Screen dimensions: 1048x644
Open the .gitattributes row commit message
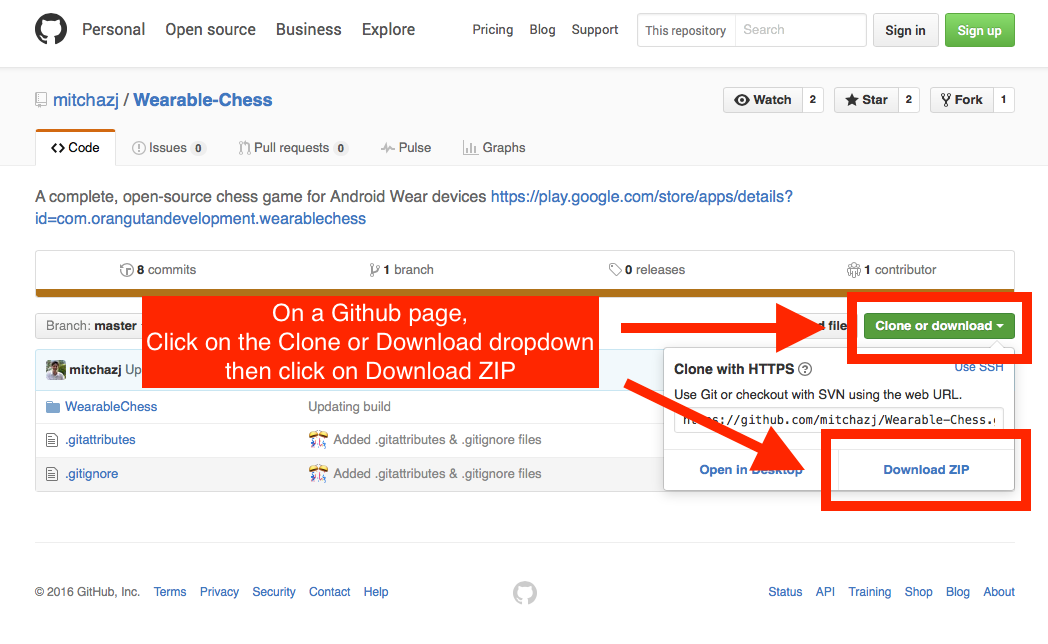[x=437, y=440]
